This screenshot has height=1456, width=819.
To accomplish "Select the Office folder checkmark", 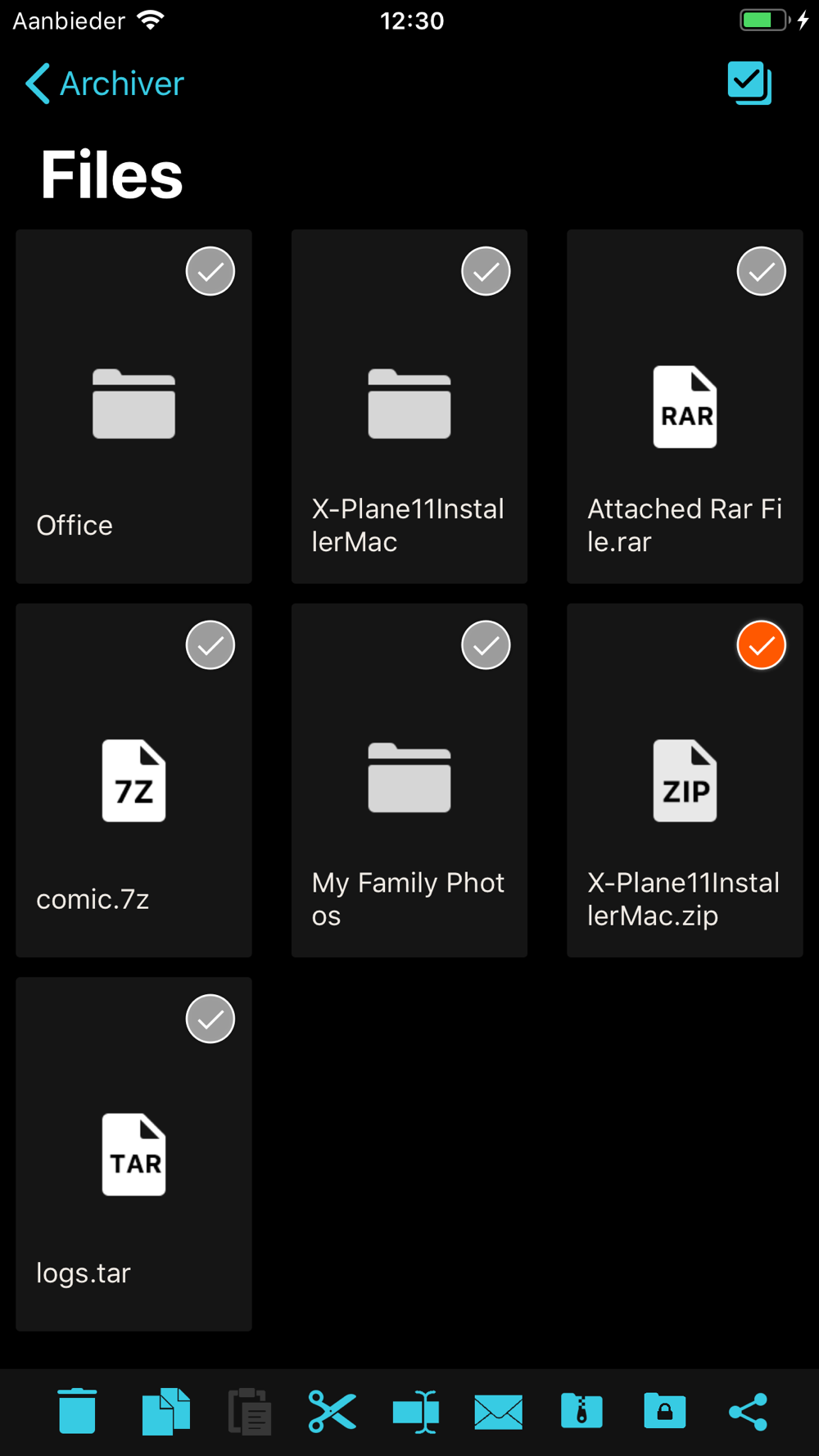I will pyautogui.click(x=210, y=271).
